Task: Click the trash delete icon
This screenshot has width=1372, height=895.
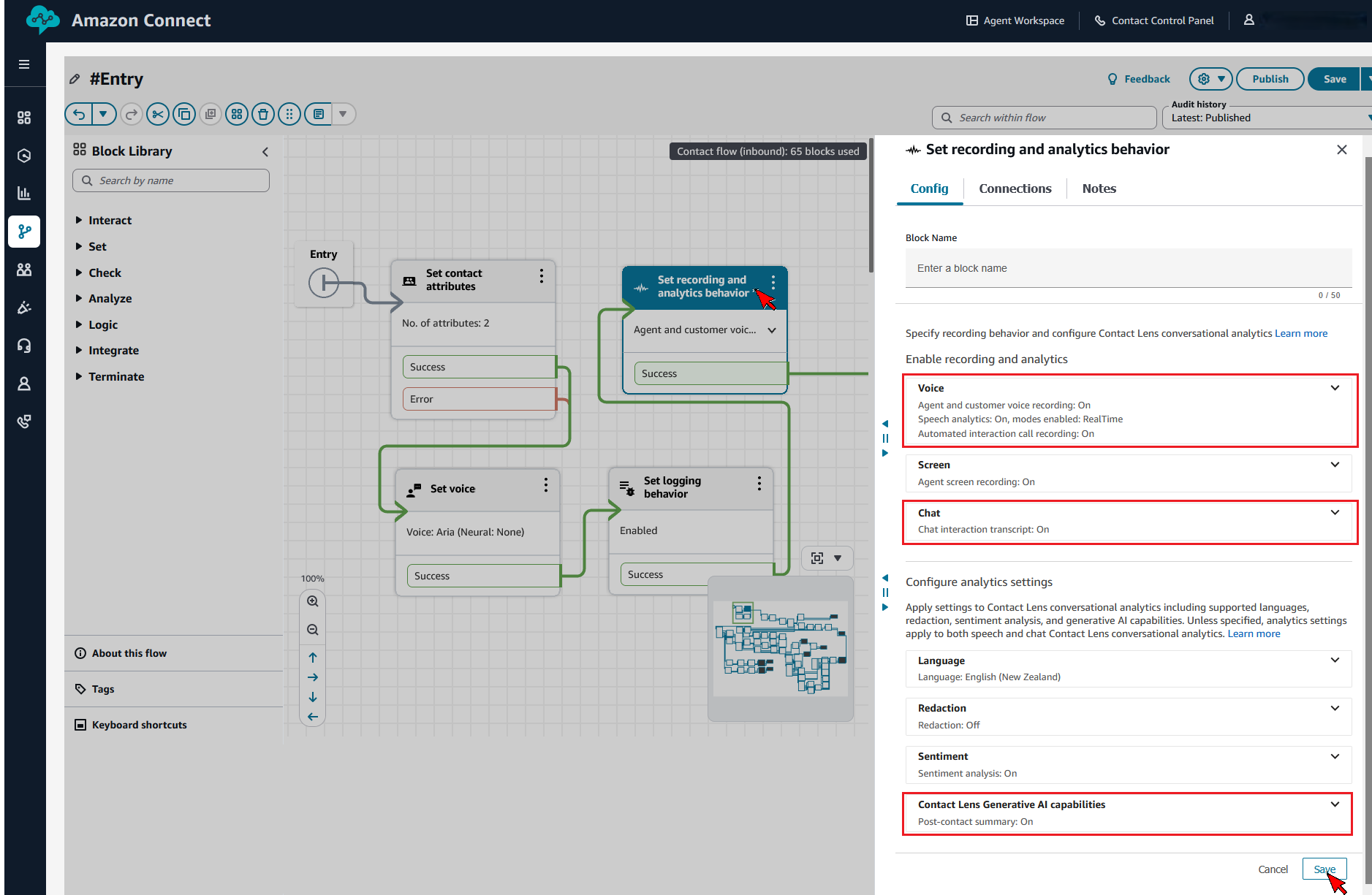Action: (x=263, y=114)
